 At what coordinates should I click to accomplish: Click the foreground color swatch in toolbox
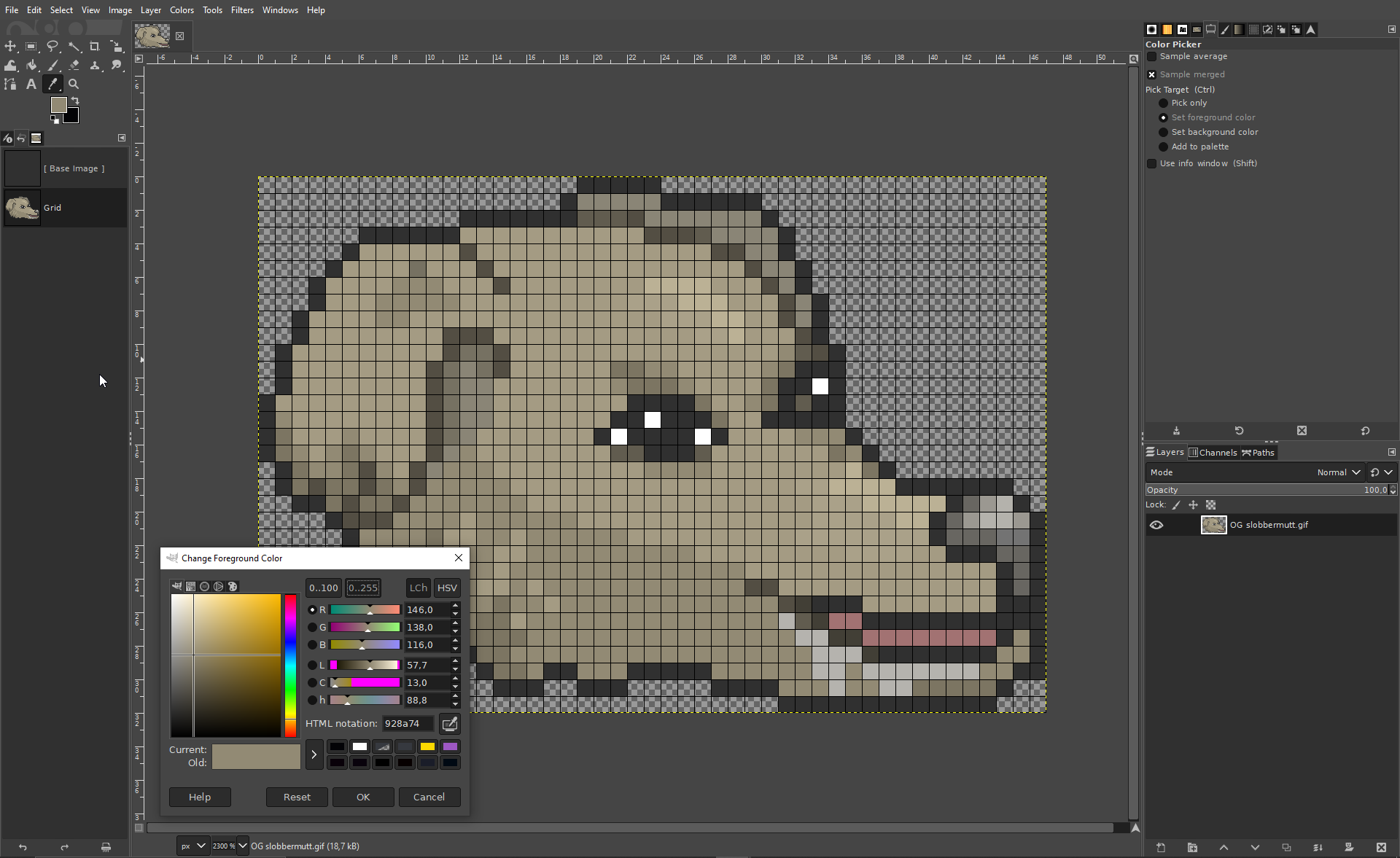pos(58,105)
